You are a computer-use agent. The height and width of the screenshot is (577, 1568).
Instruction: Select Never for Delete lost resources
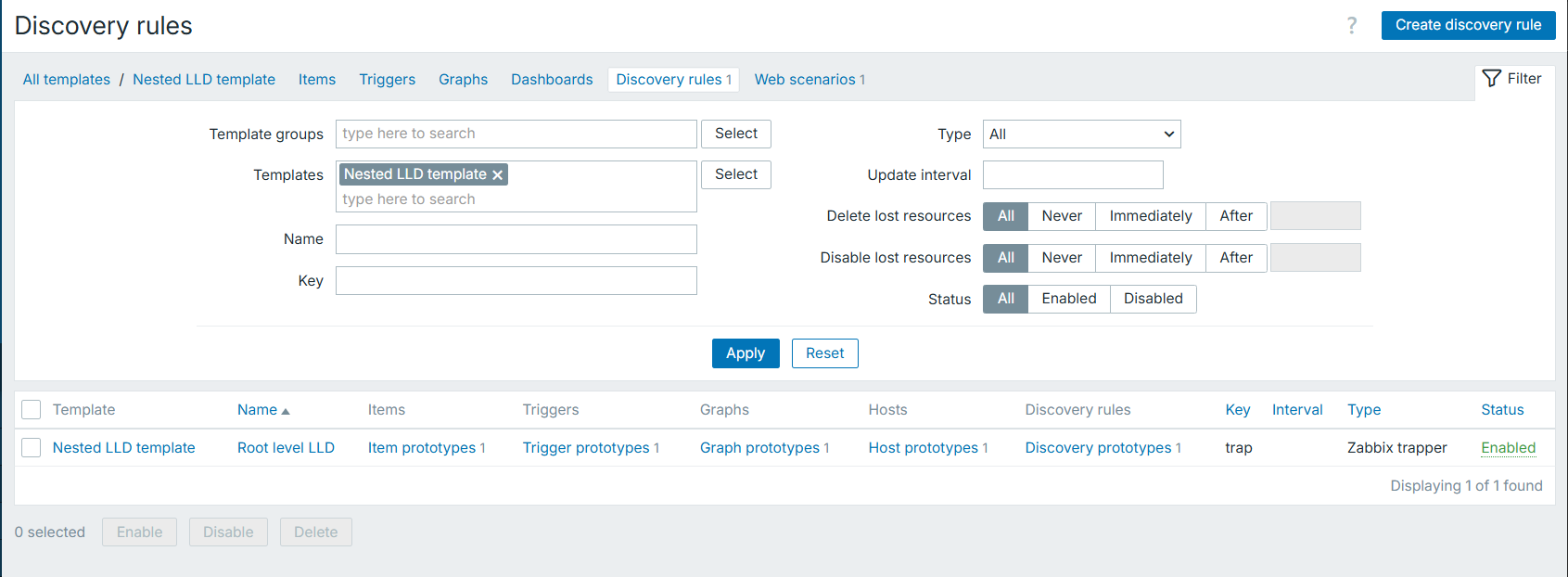(1061, 216)
